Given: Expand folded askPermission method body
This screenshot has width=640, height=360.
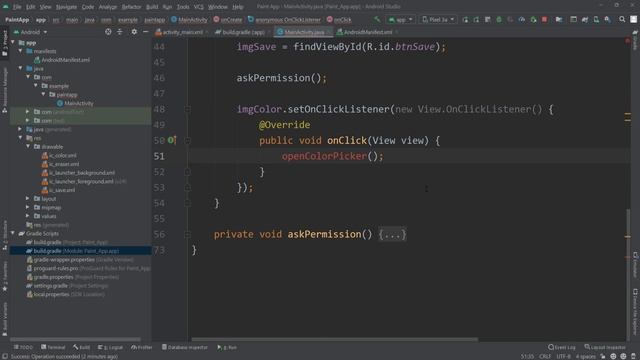Looking at the screenshot, I should [392, 234].
